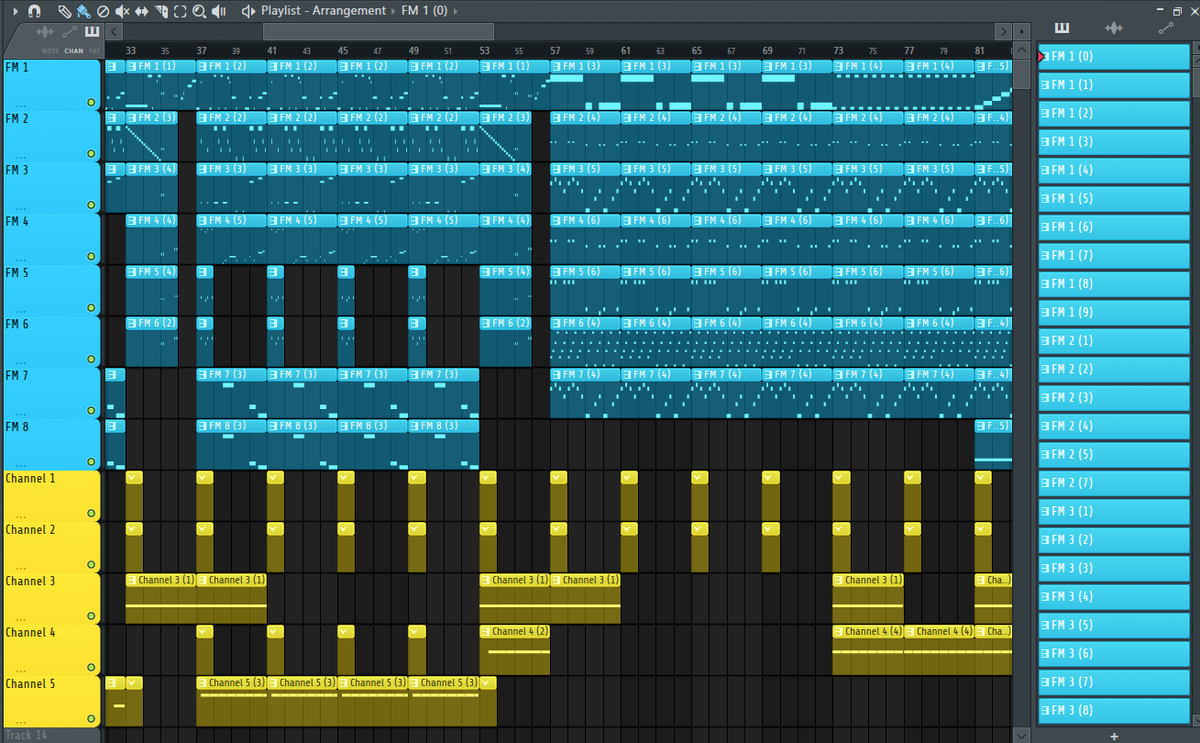This screenshot has height=743, width=1200.
Task: Select the Draw pencil tool
Action: (64, 11)
